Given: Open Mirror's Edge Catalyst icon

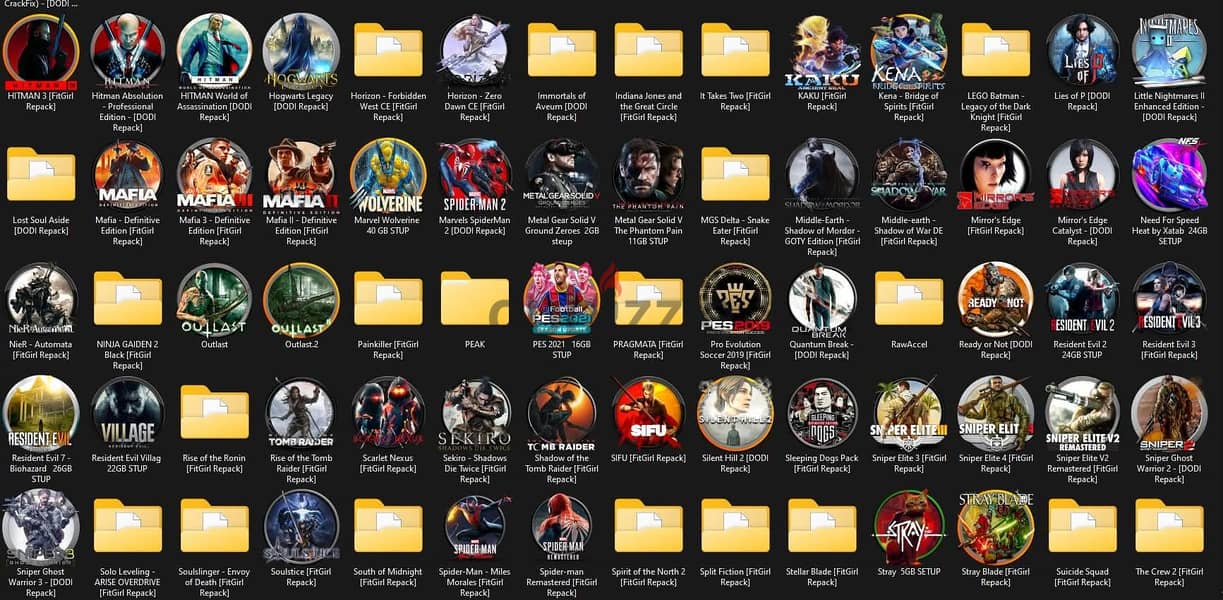Looking at the screenshot, I should [1082, 176].
